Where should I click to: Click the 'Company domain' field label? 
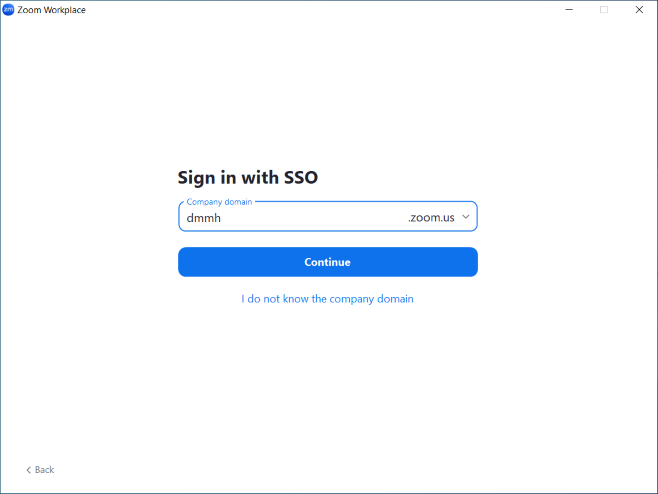[219, 202]
